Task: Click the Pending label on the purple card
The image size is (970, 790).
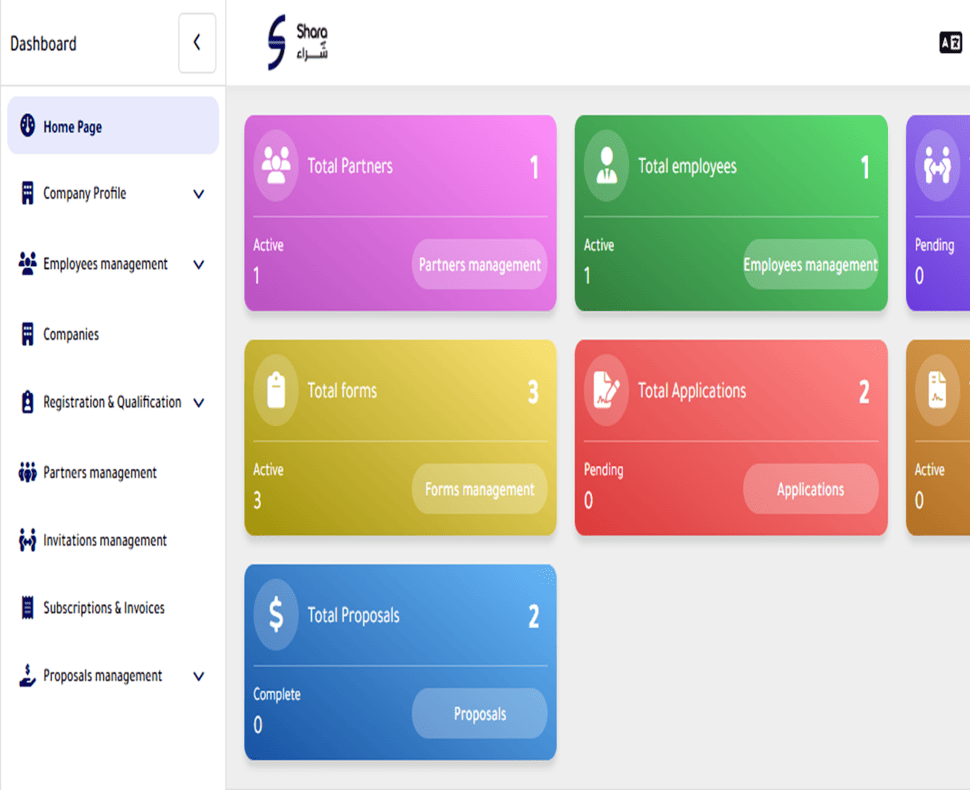Action: click(934, 245)
